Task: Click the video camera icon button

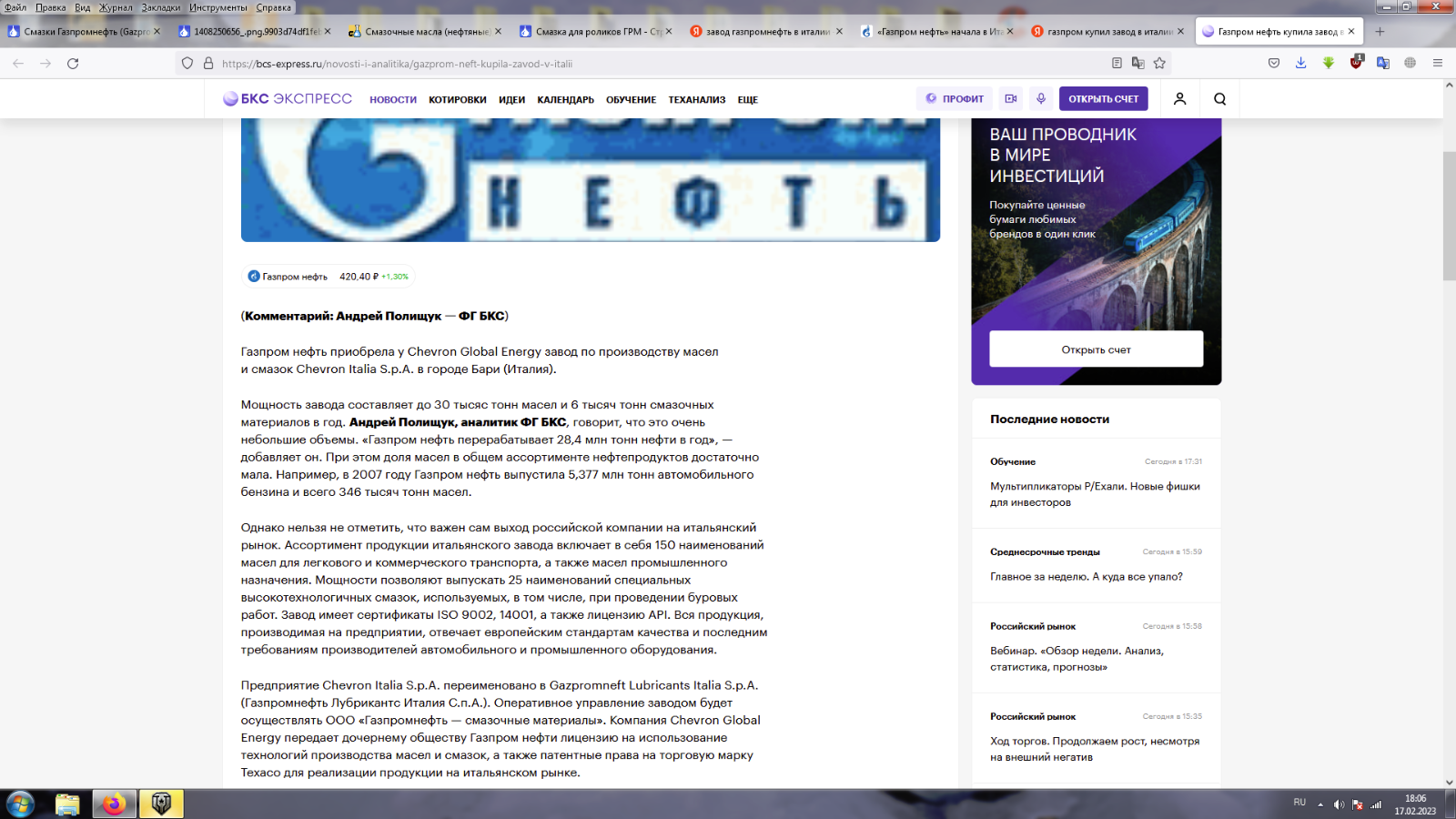Action: pyautogui.click(x=1011, y=98)
